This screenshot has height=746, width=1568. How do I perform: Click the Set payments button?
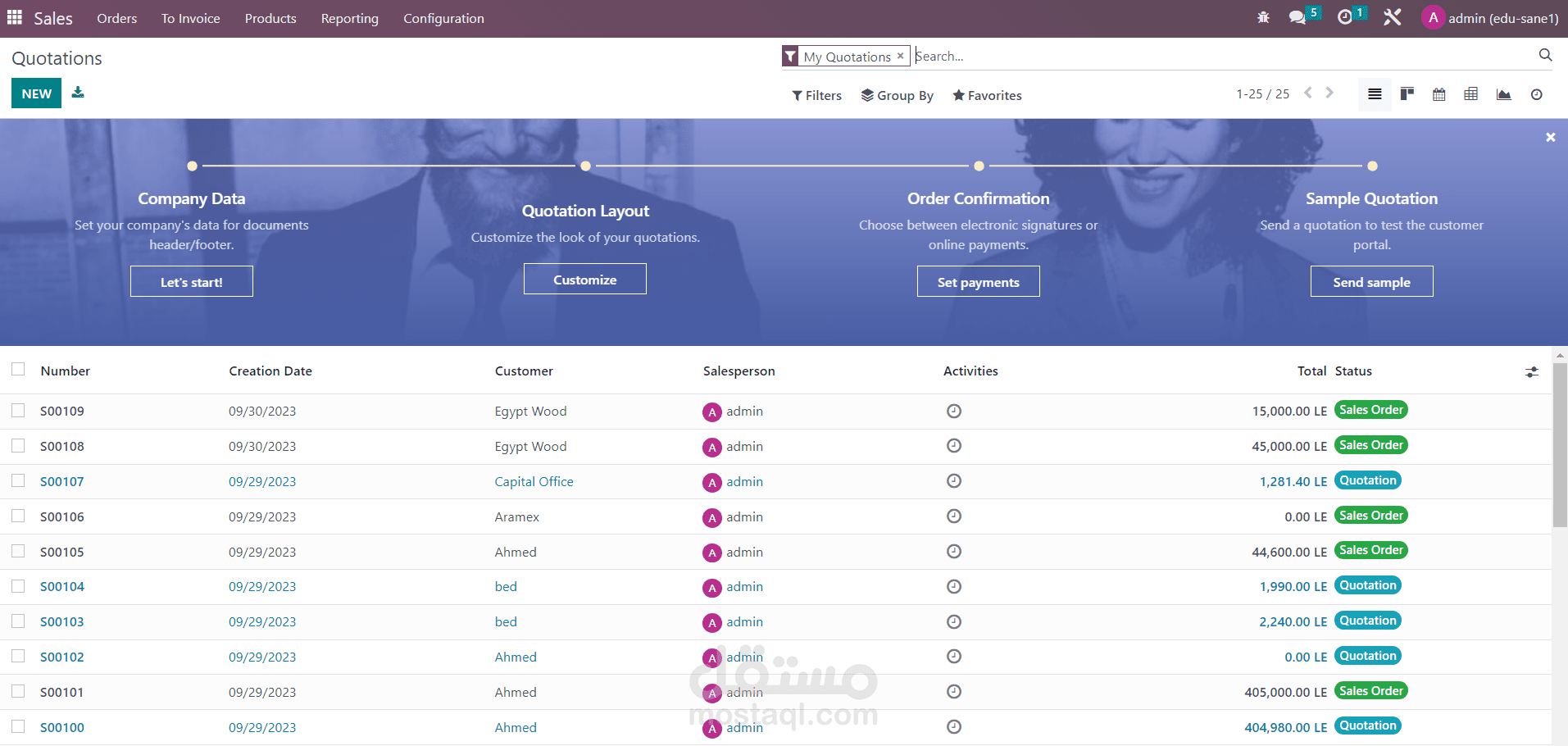point(979,281)
